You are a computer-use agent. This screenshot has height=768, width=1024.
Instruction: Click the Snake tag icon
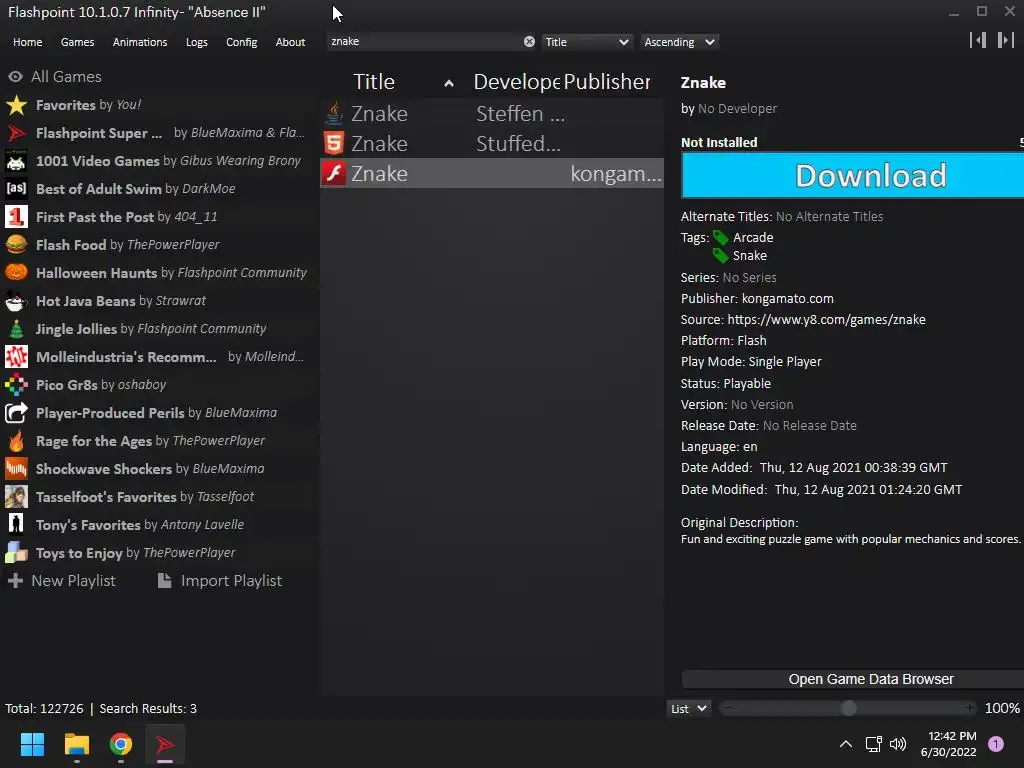(720, 255)
